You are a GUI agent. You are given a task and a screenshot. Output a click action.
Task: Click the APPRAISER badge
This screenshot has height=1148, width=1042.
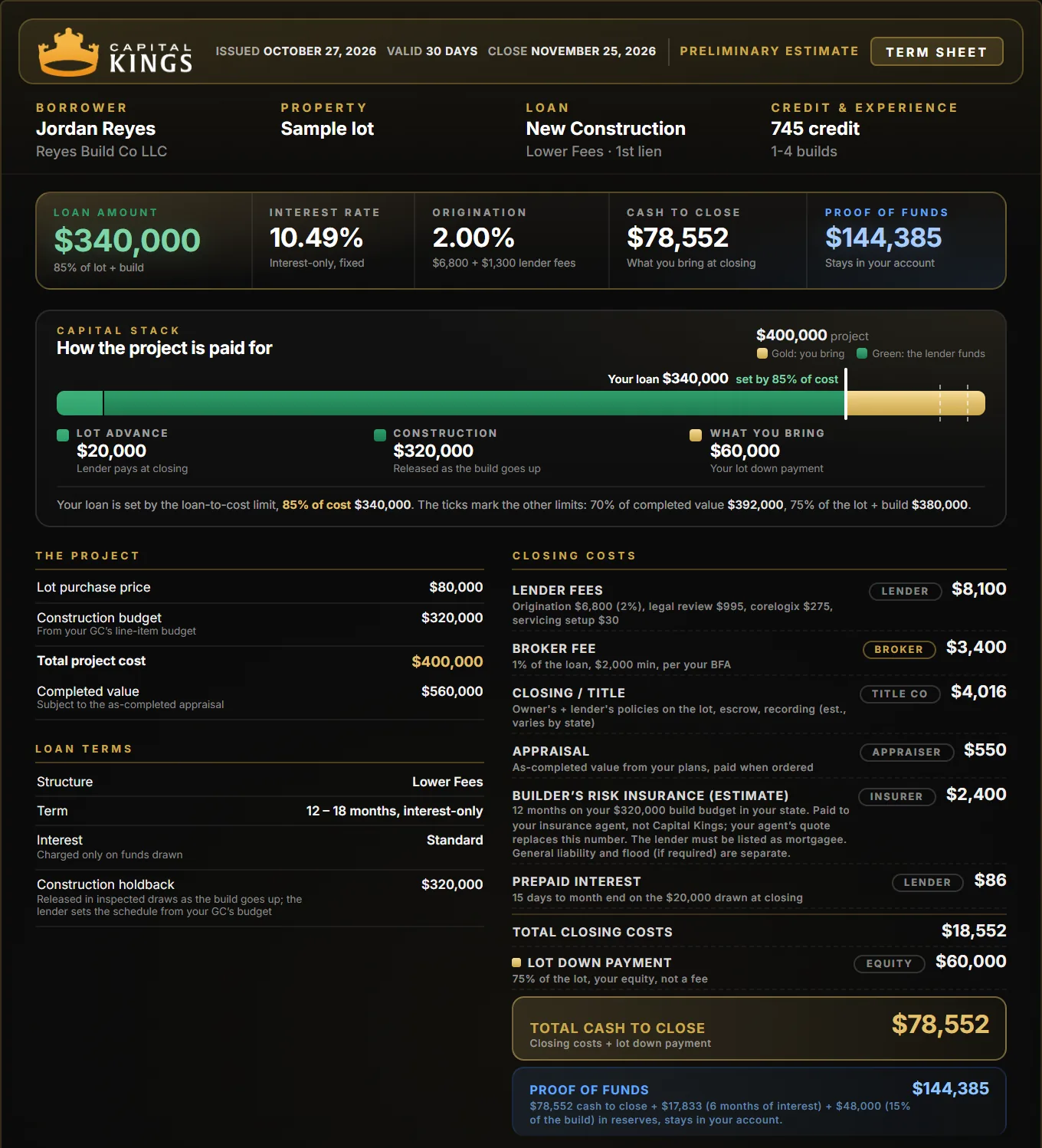pos(906,752)
